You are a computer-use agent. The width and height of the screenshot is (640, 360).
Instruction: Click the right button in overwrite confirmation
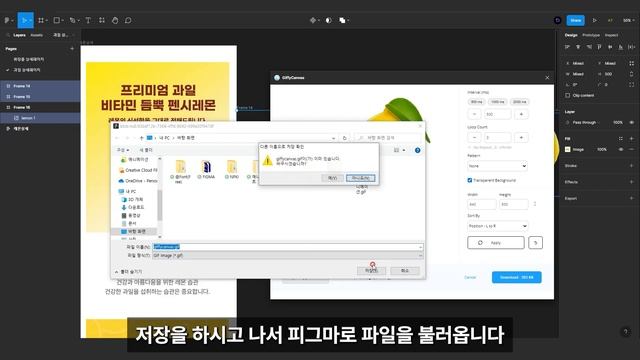[x=360, y=178]
